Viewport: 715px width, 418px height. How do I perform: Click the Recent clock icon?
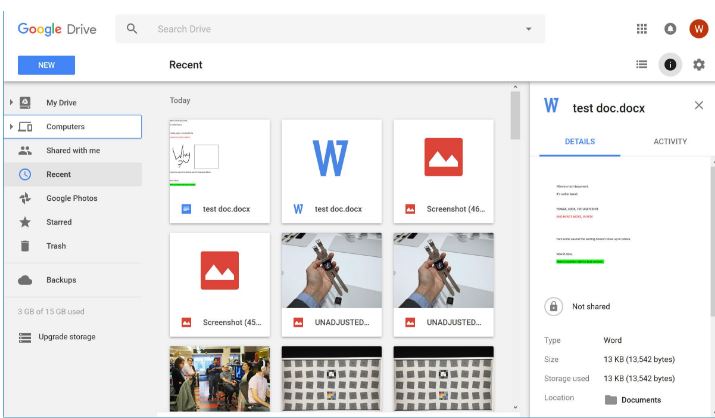coord(25,174)
